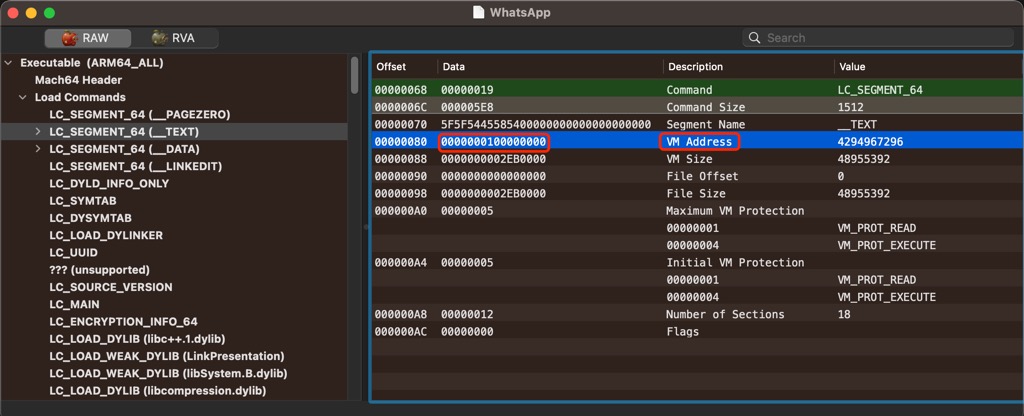This screenshot has width=1024, height=416.
Task: Select the ??? (unsupported) entry
Action: 99,270
